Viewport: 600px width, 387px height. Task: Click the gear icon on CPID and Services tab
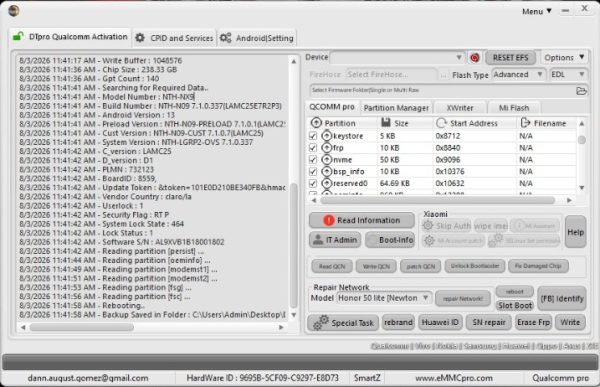point(140,38)
